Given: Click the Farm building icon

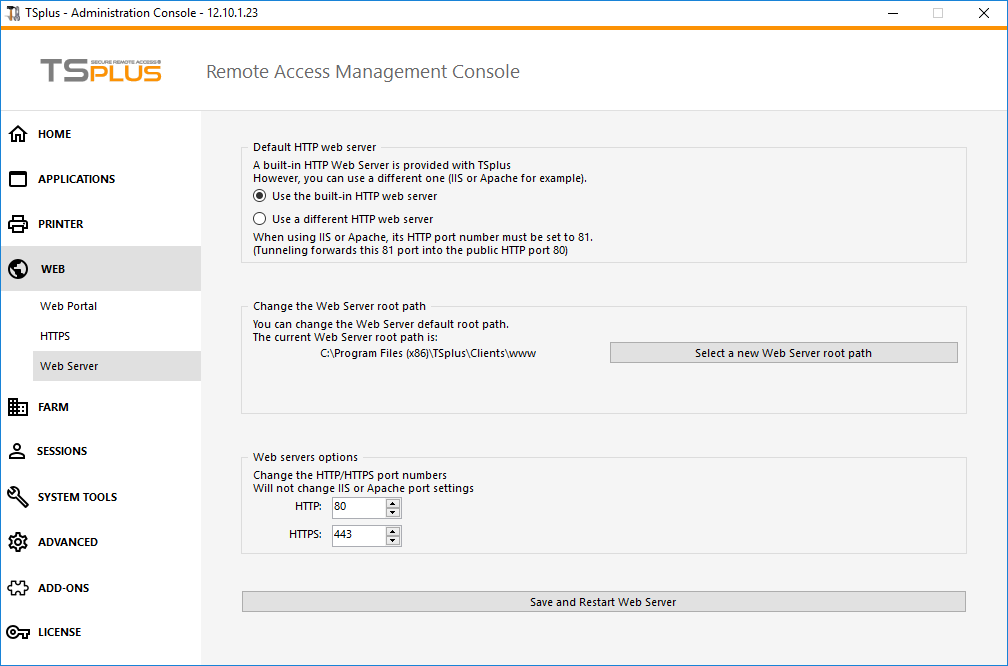Looking at the screenshot, I should click(18, 407).
